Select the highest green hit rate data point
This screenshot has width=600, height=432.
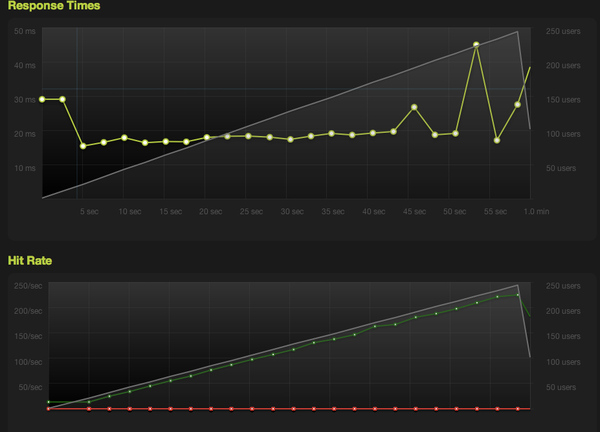tap(518, 295)
